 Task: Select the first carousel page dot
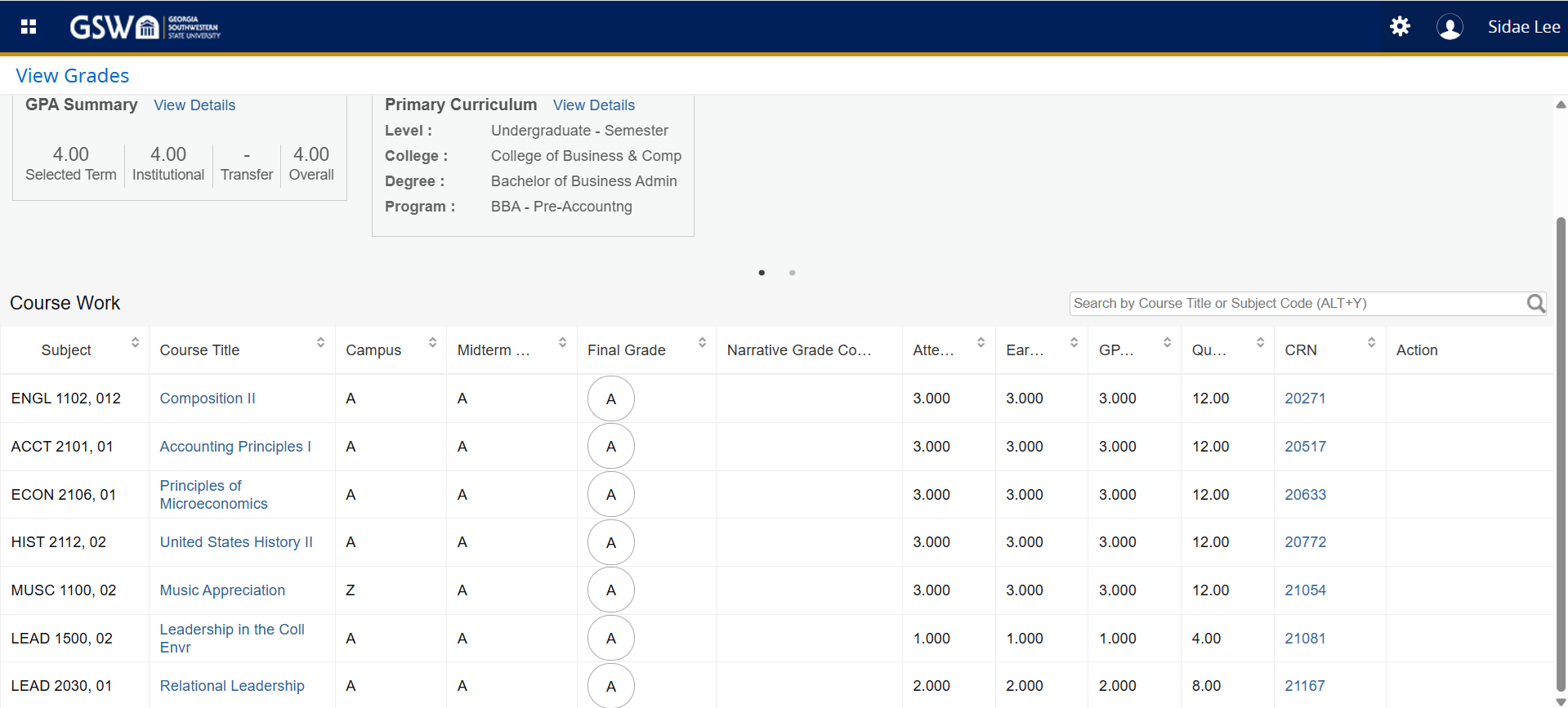762,273
